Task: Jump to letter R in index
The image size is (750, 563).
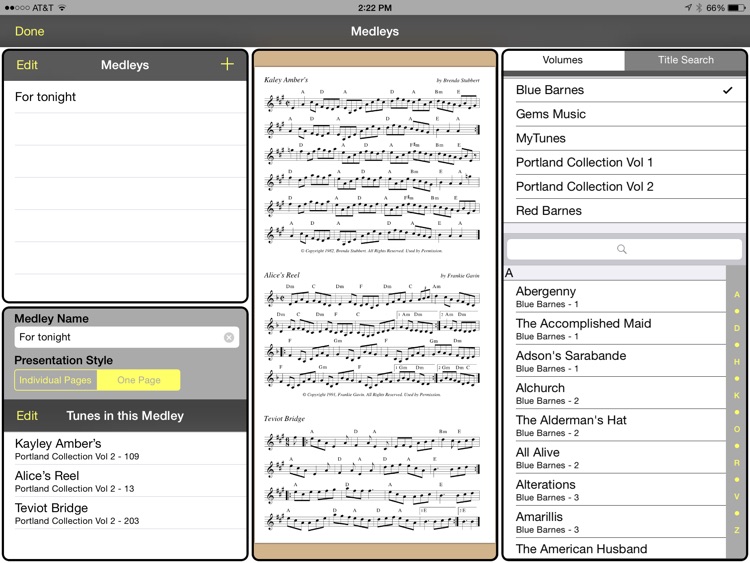Action: pos(737,463)
